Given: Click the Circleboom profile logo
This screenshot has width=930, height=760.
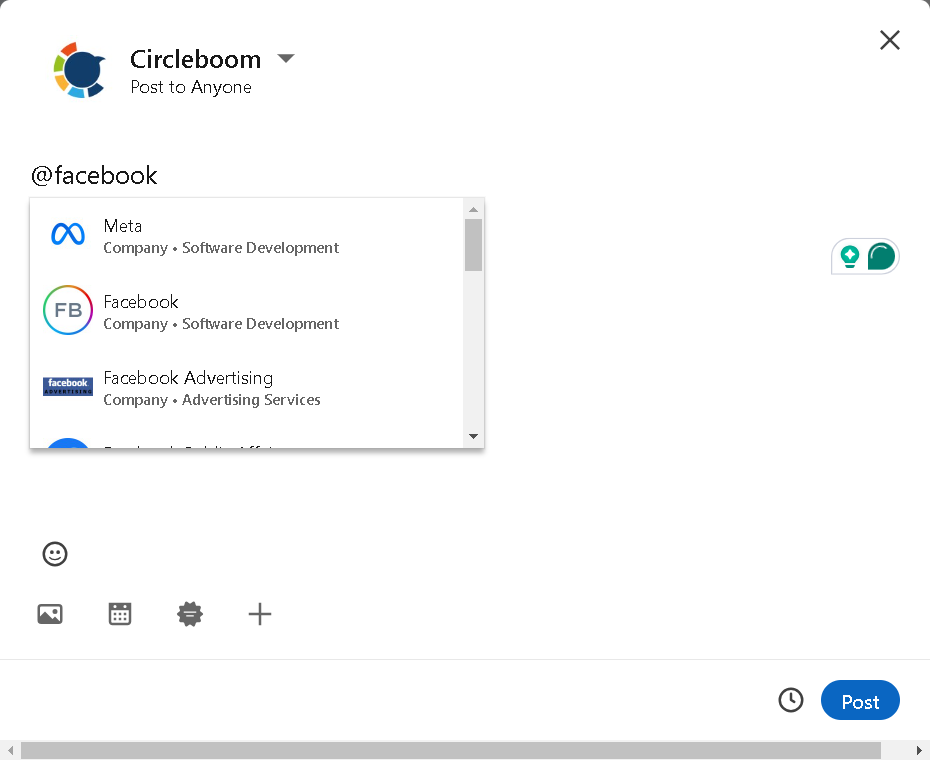Looking at the screenshot, I should pos(79,70).
